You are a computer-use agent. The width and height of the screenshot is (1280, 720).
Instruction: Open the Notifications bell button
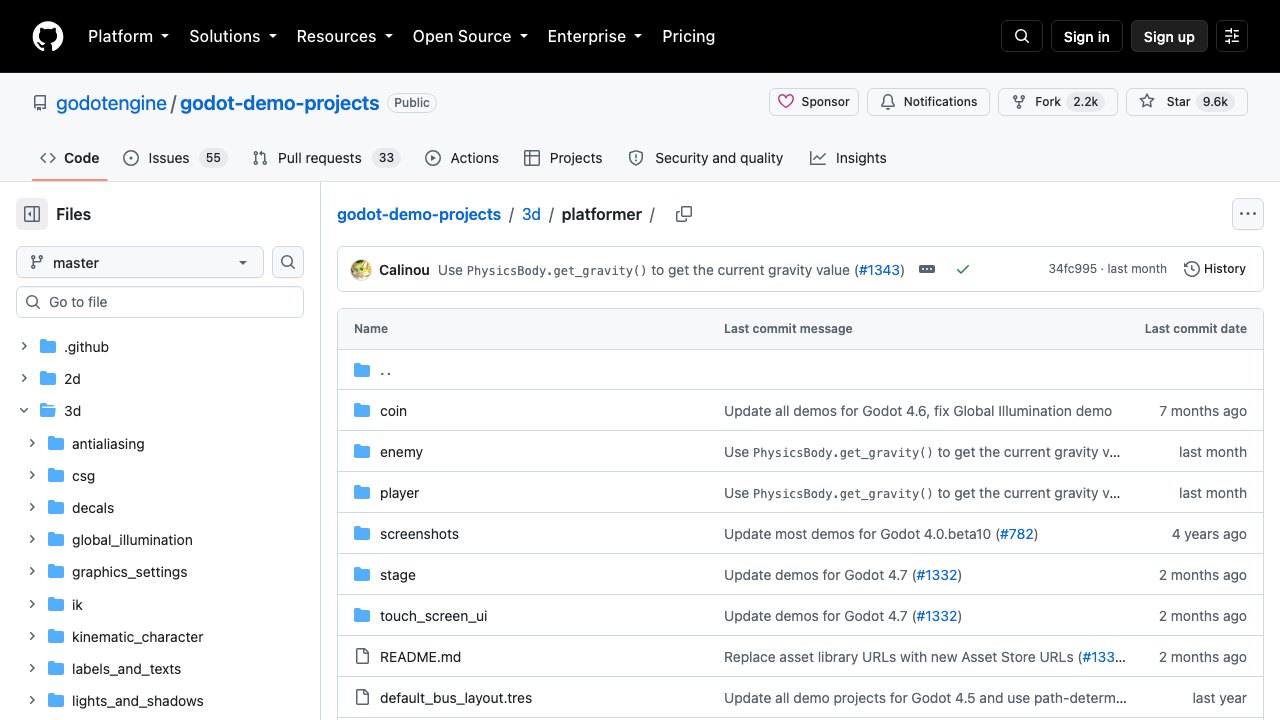[x=929, y=102]
